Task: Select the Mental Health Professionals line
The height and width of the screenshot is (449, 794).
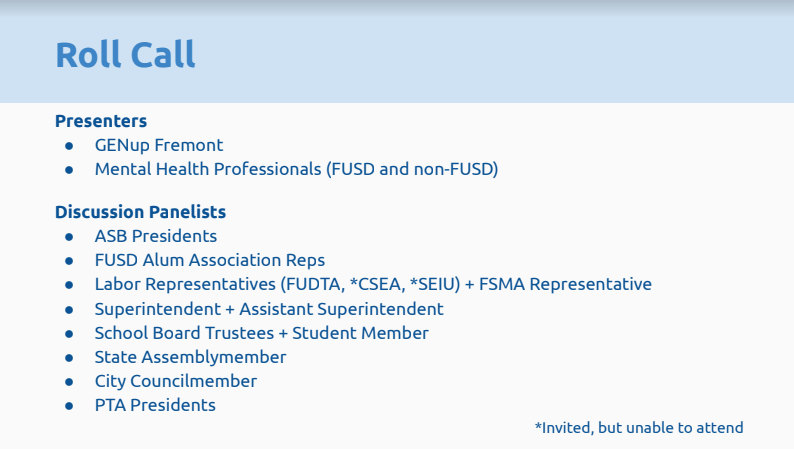Action: click(x=296, y=169)
